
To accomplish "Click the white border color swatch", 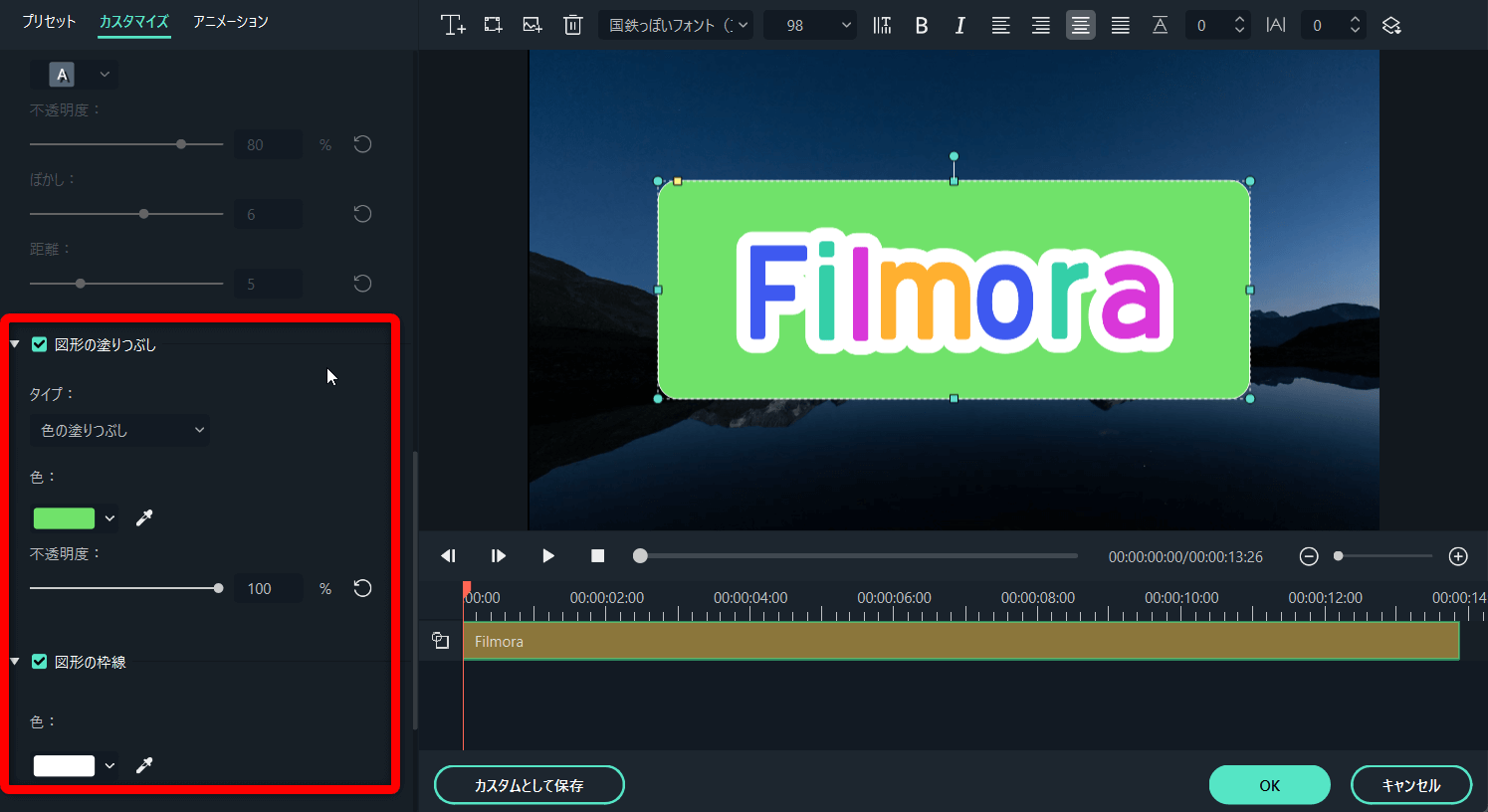I will click(65, 766).
